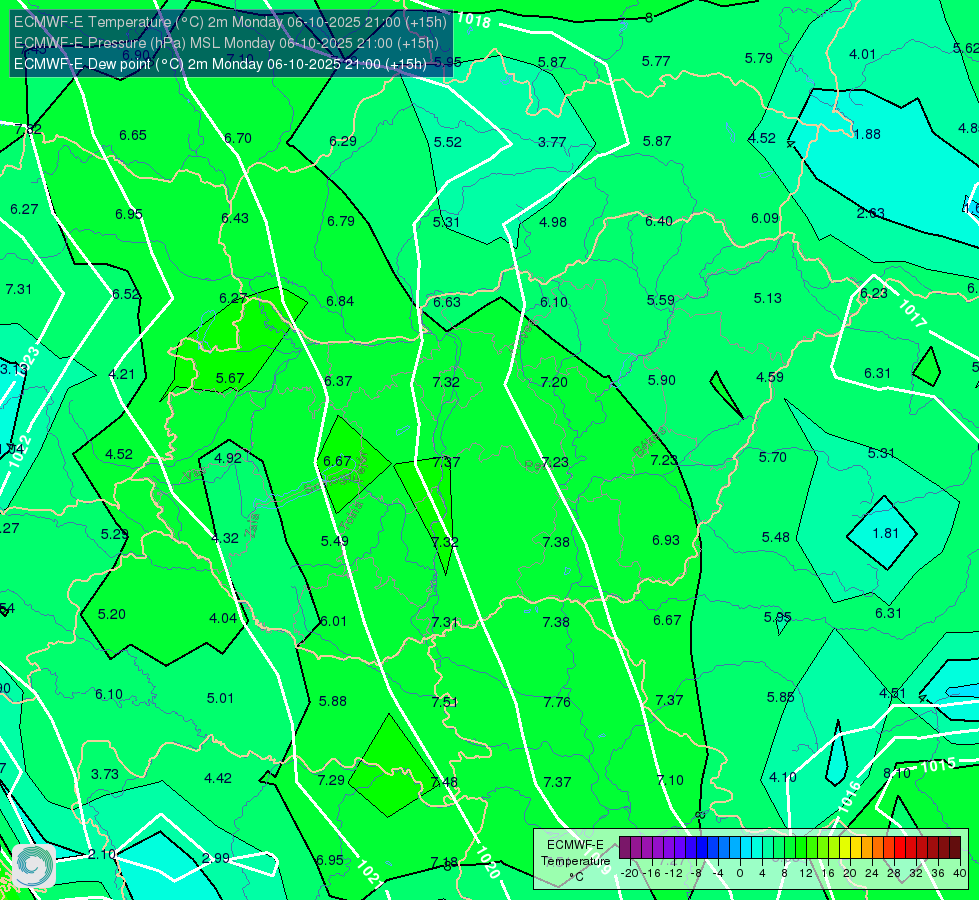Click the temperature value '5.90'
Screen dimensions: 979x900
click(662, 380)
